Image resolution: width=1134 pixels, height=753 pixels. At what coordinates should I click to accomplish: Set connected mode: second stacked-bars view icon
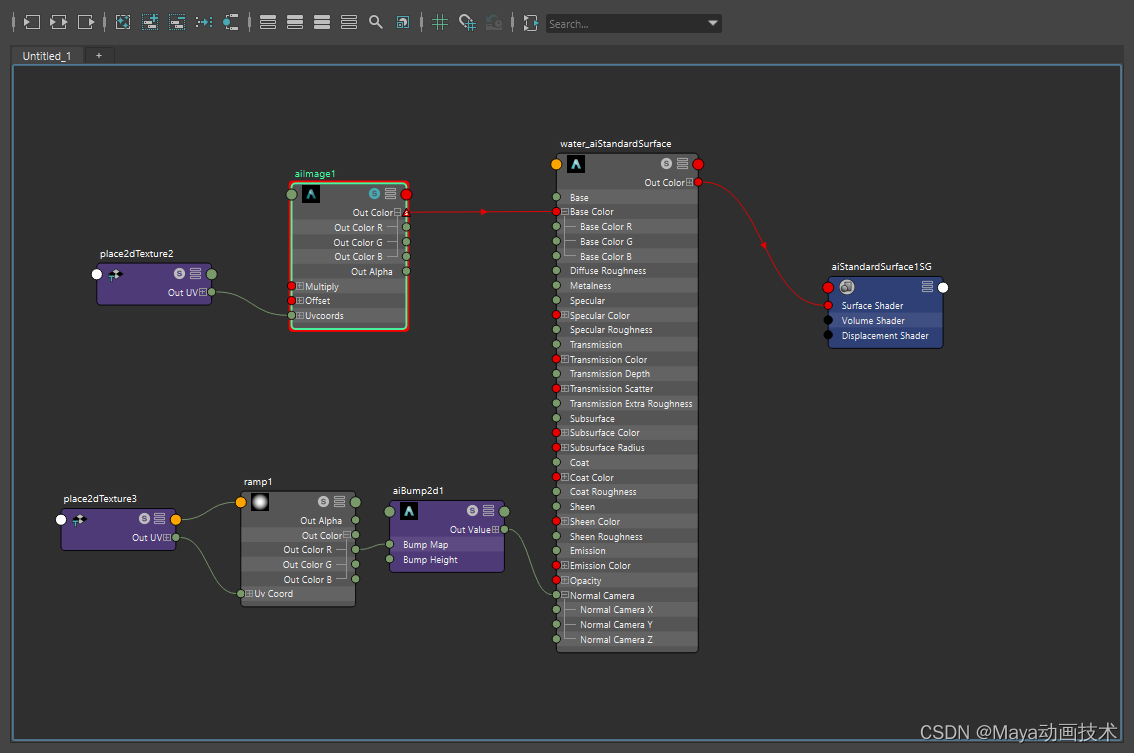(x=295, y=22)
